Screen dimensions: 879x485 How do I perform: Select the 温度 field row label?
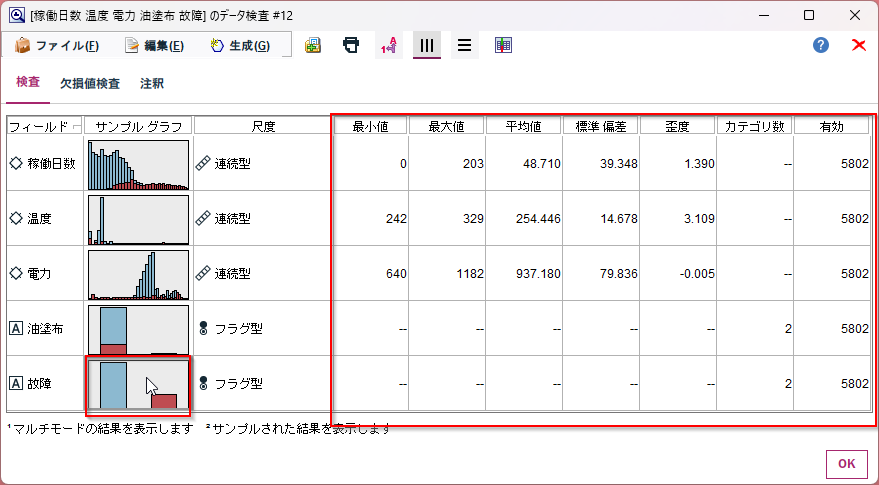(39, 219)
